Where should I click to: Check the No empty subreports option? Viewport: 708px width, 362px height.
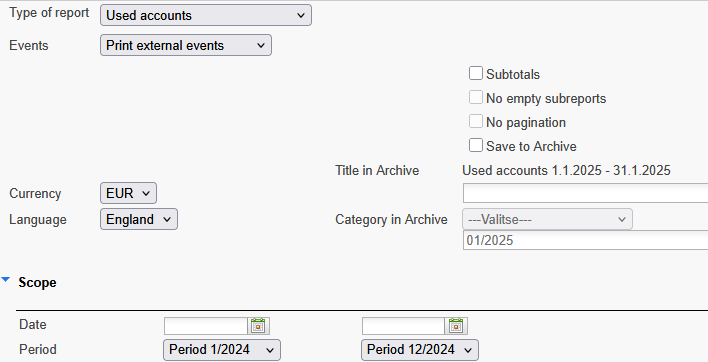[475, 97]
